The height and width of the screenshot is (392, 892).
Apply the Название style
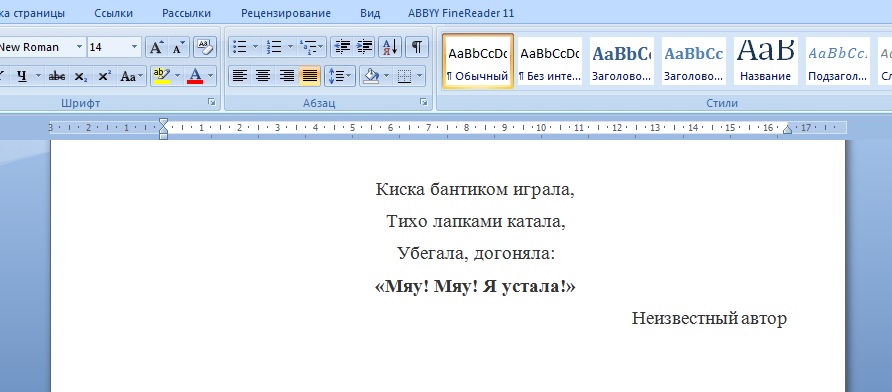(x=766, y=61)
